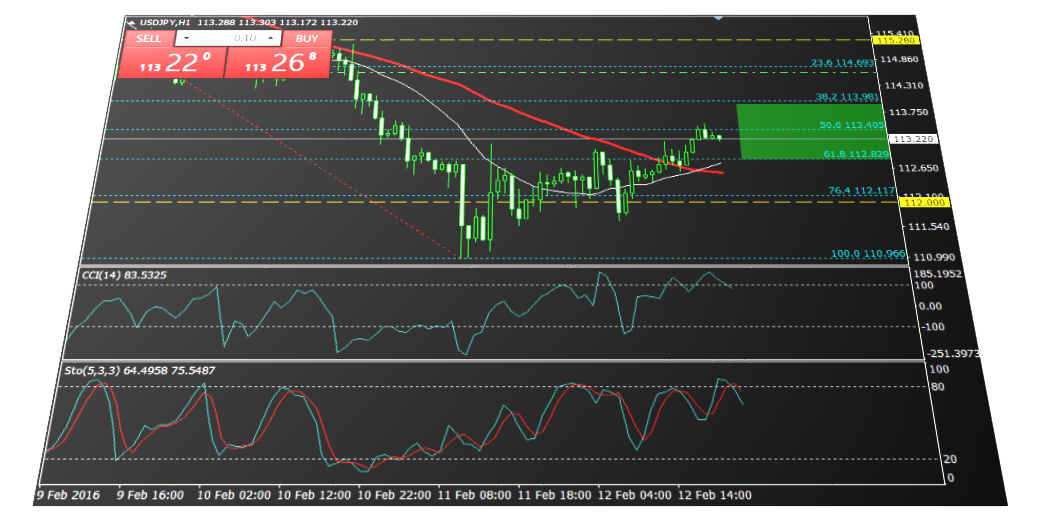Viewport: 1041px width, 521px height.
Task: Click the 10 Feb 02:00 time label
Action: tap(234, 495)
